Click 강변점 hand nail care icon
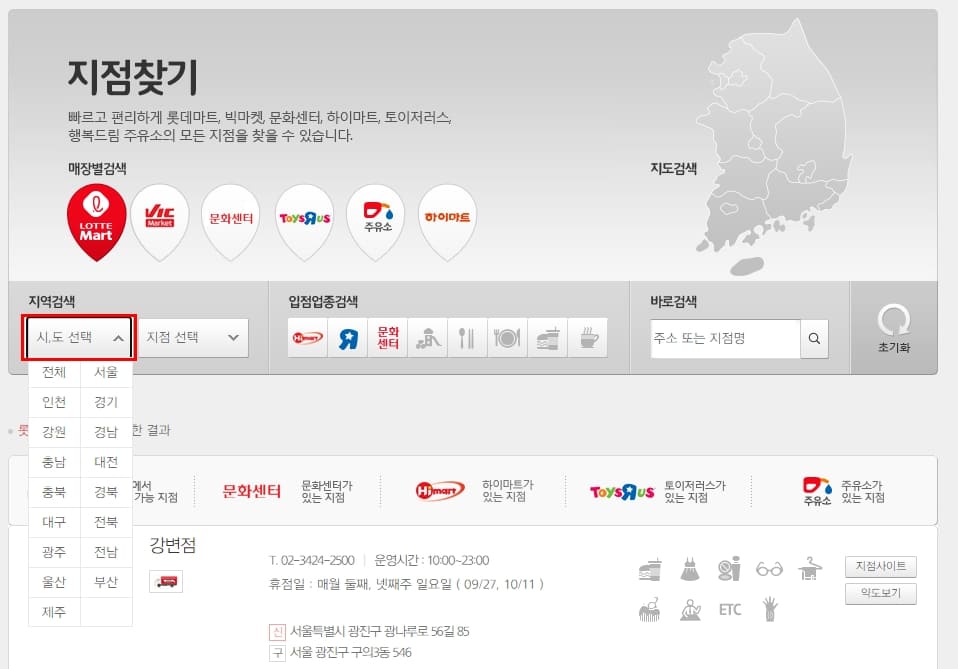The image size is (958, 669). pyautogui.click(x=770, y=609)
